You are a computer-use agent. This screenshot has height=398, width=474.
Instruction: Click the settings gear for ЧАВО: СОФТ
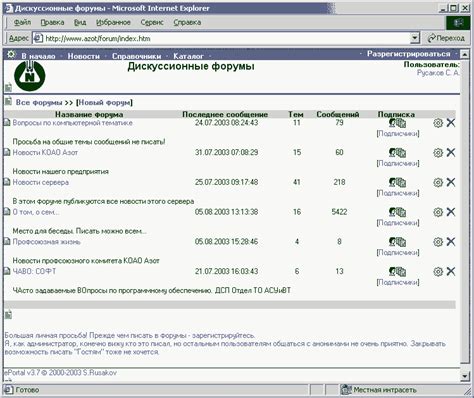[438, 271]
